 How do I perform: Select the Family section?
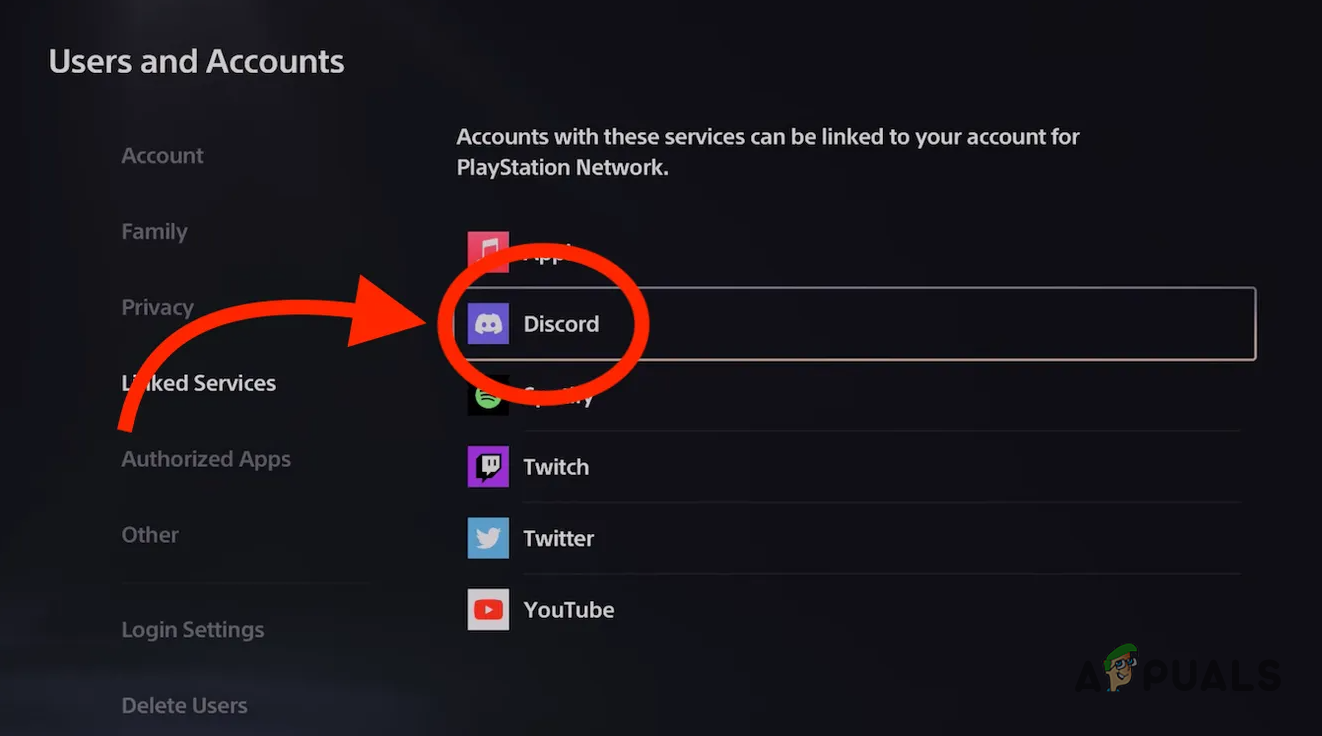tap(154, 231)
